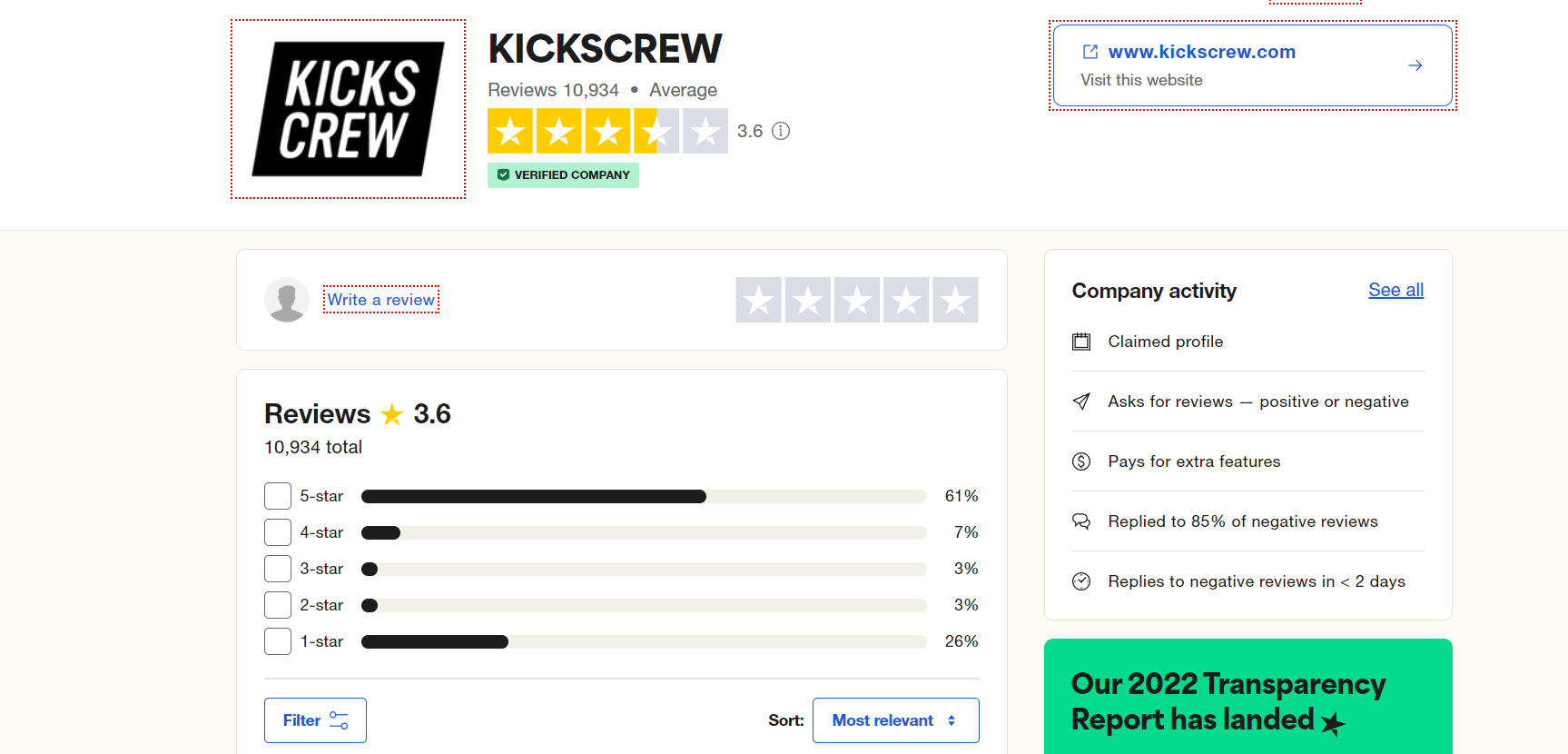Enable the 5-star reviews filter checkbox
The width and height of the screenshot is (1568, 754).
point(278,496)
